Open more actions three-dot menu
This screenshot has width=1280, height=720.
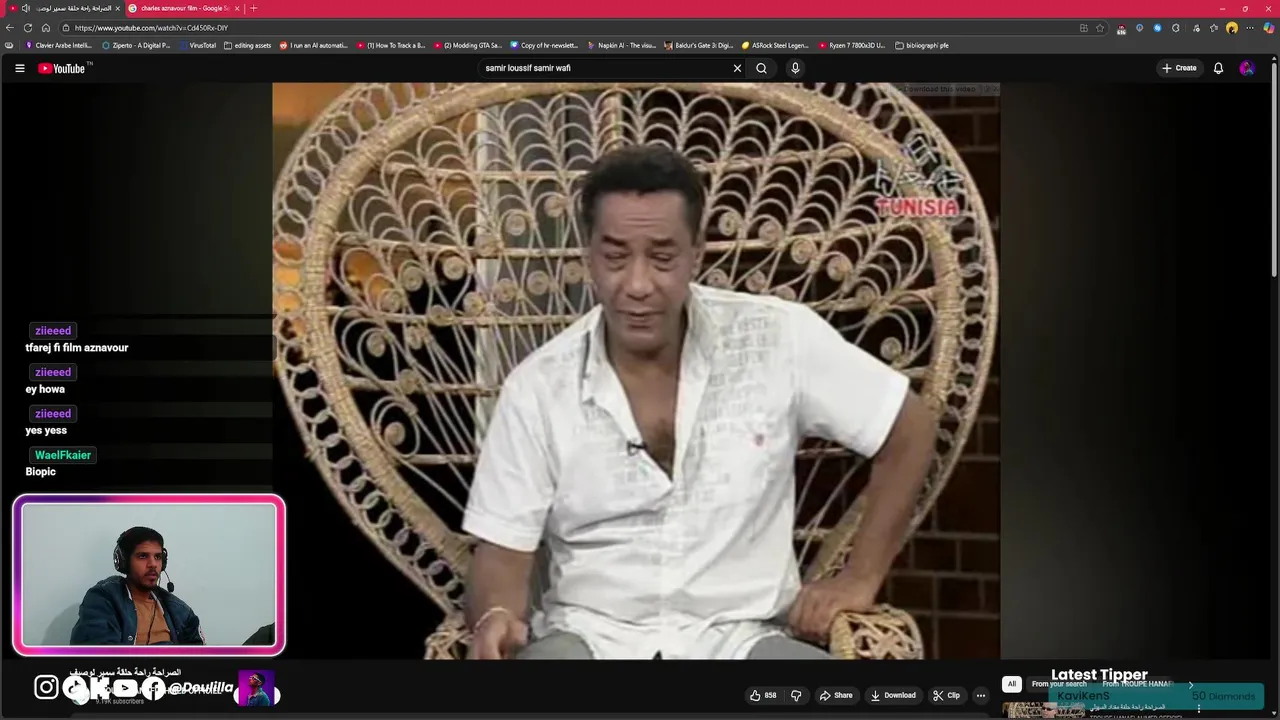(980, 695)
